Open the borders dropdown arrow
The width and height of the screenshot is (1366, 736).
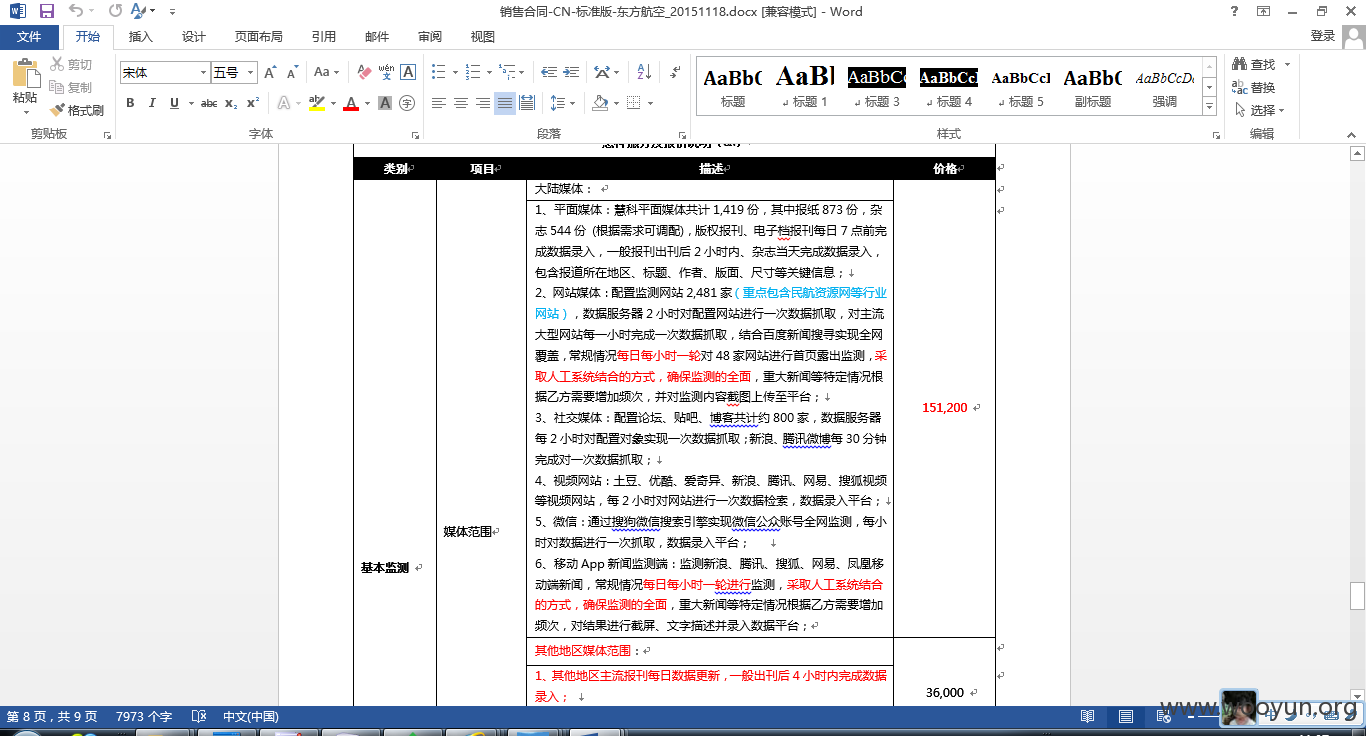point(650,103)
